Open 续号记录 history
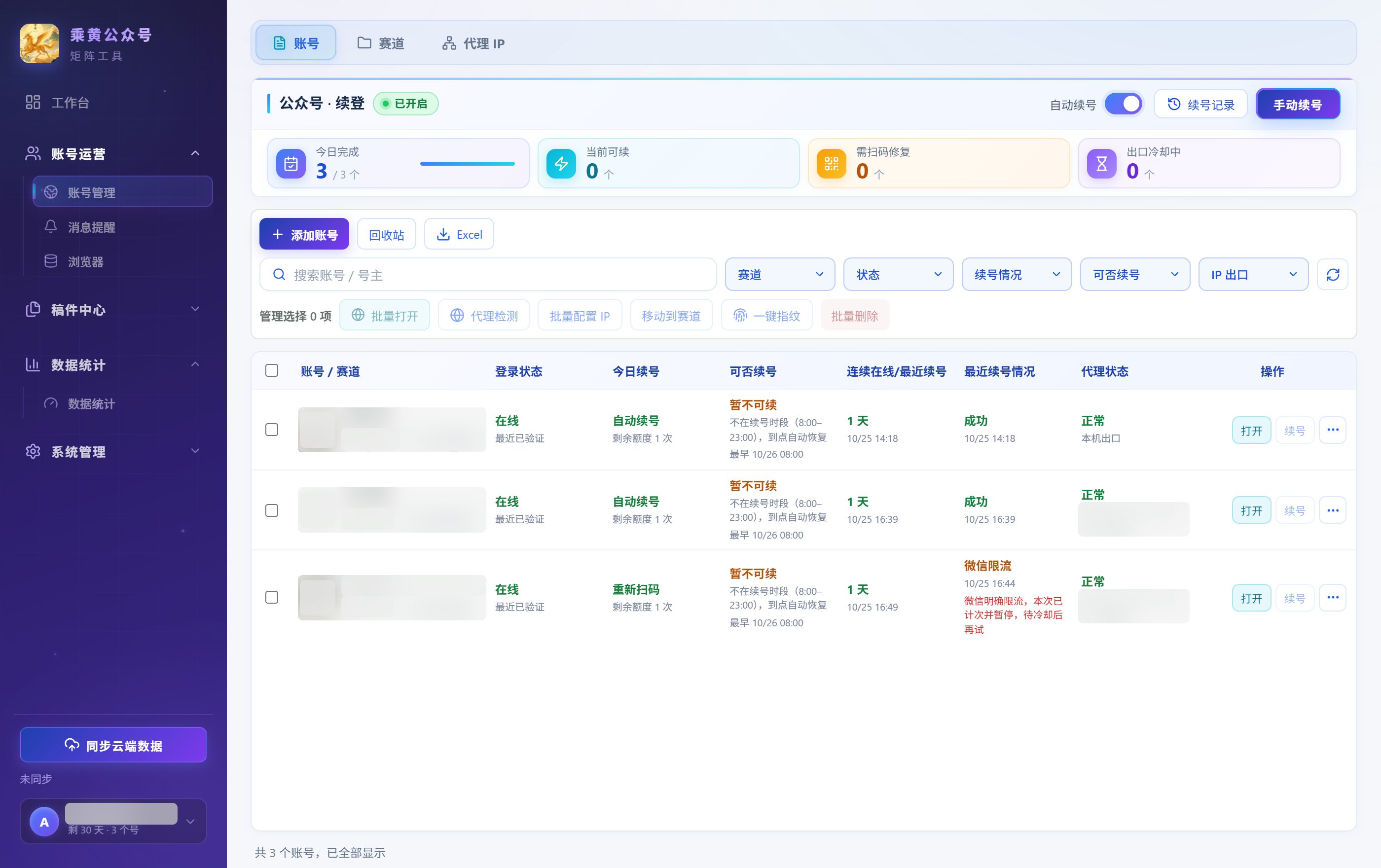This screenshot has width=1381, height=868. tap(1201, 105)
